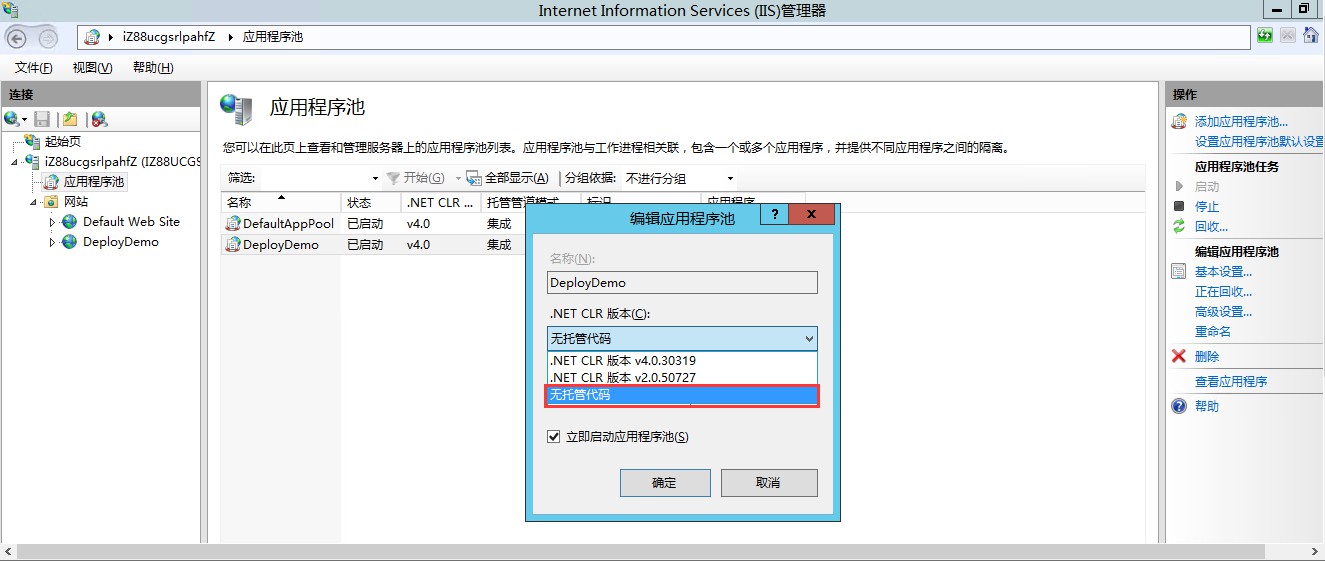Click the green refresh icon beside address bar

tap(1265, 36)
